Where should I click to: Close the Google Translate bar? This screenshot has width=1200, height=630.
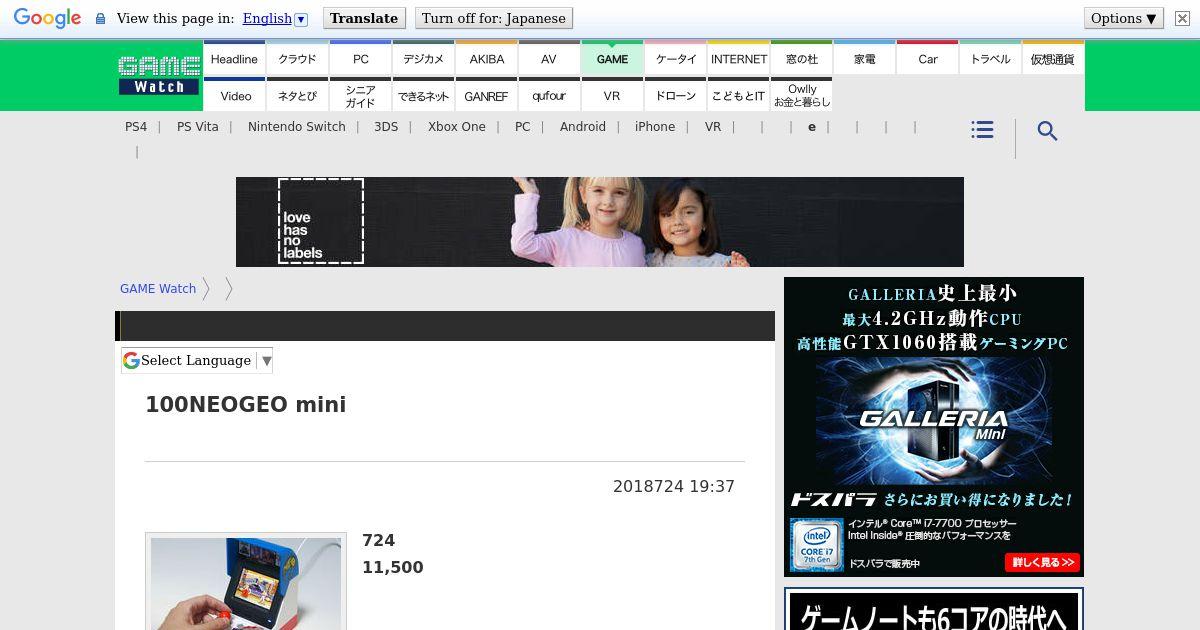[1182, 18]
